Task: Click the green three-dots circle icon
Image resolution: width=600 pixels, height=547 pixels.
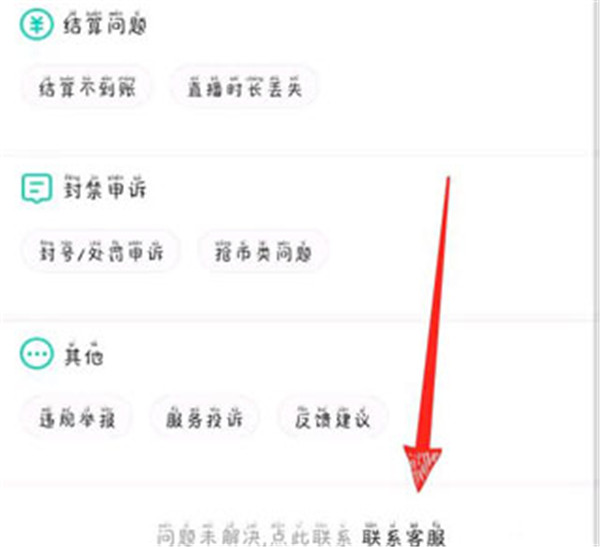Action: [36, 354]
